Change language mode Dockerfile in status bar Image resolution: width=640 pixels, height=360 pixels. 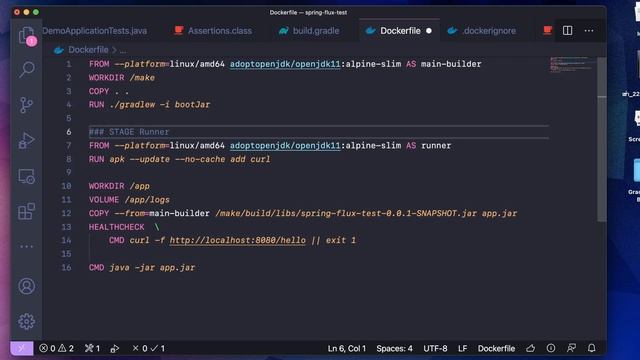(x=496, y=348)
